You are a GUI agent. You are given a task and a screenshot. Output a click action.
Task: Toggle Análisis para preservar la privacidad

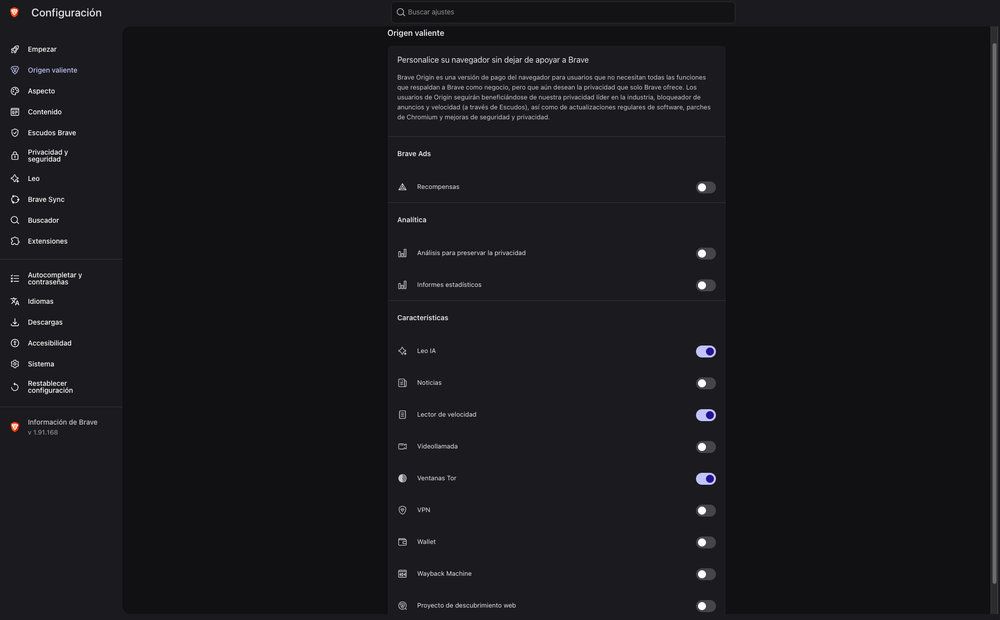[x=705, y=254]
